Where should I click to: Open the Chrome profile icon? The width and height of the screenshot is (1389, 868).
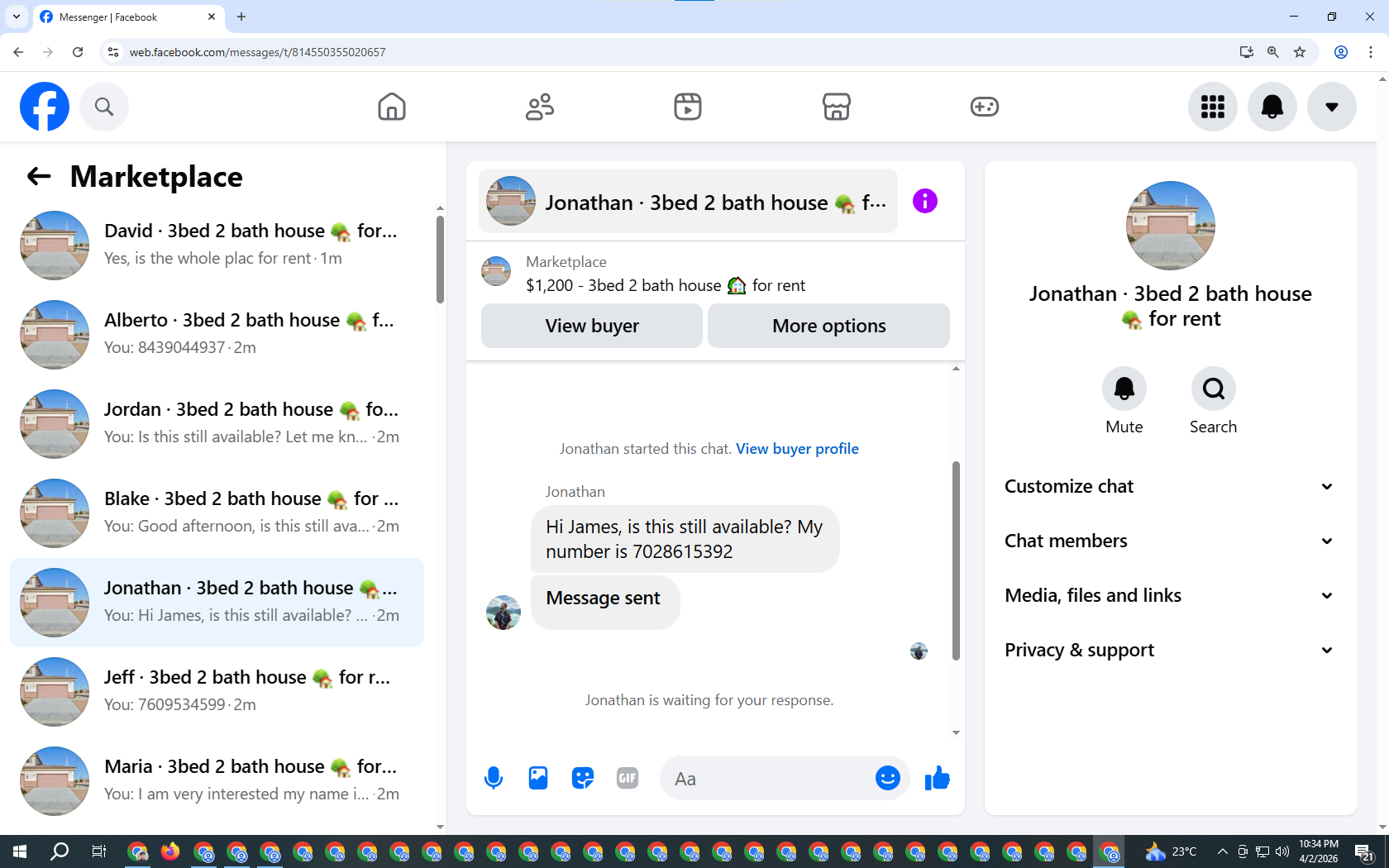click(1341, 52)
